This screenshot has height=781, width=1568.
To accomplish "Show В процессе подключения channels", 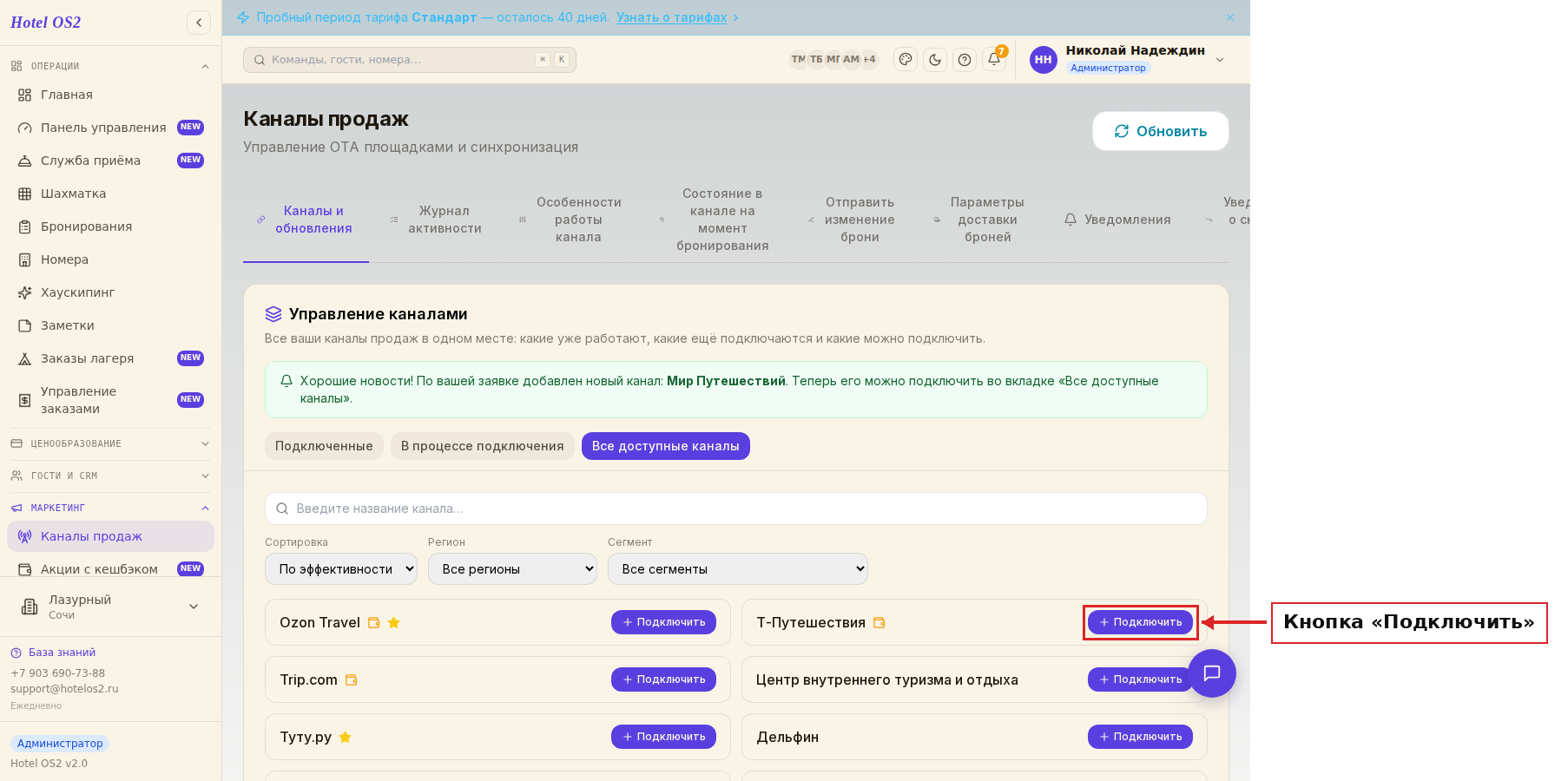I will pos(482,446).
